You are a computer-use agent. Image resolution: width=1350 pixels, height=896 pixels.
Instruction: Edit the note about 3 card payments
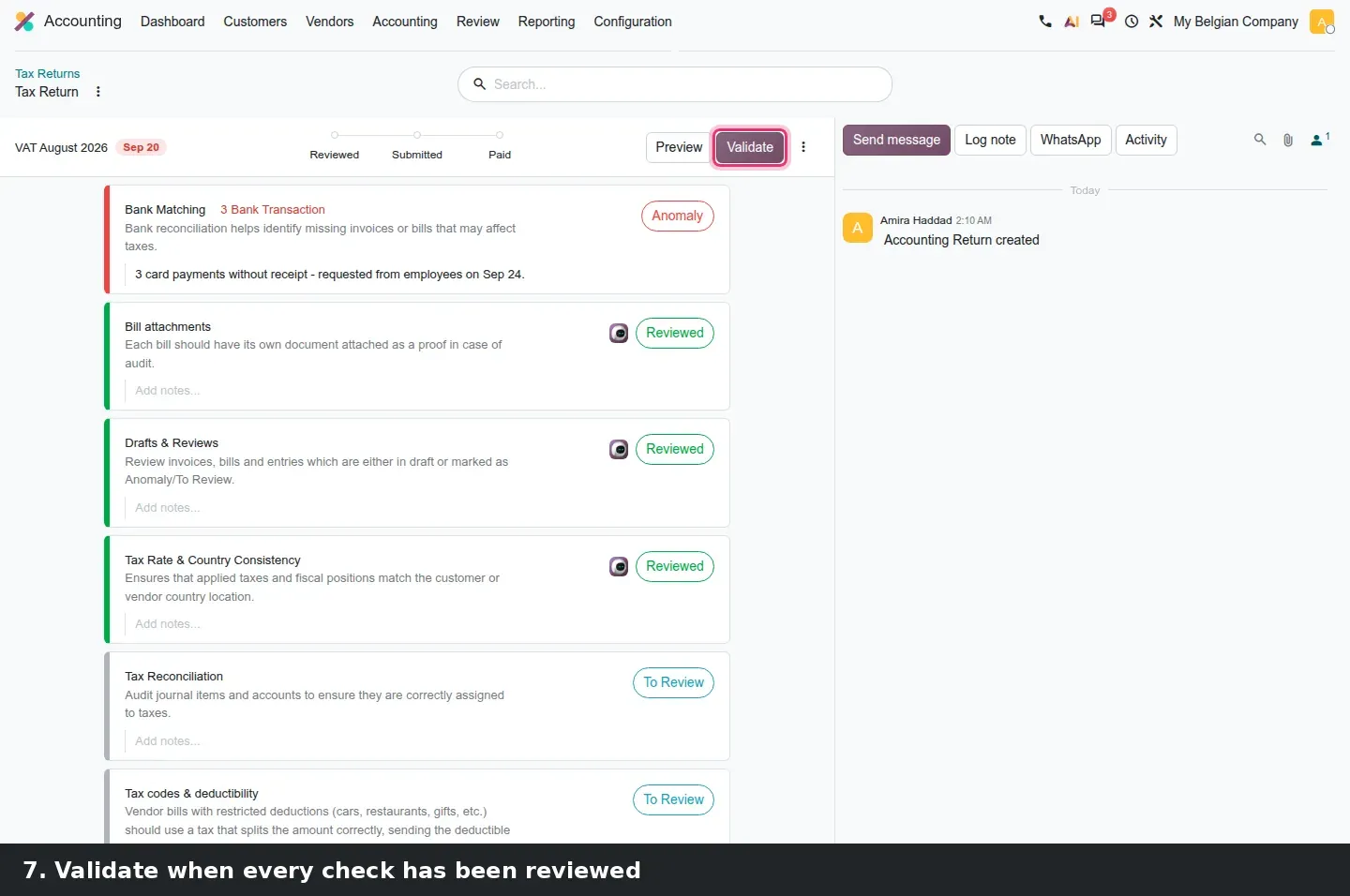[x=330, y=275]
